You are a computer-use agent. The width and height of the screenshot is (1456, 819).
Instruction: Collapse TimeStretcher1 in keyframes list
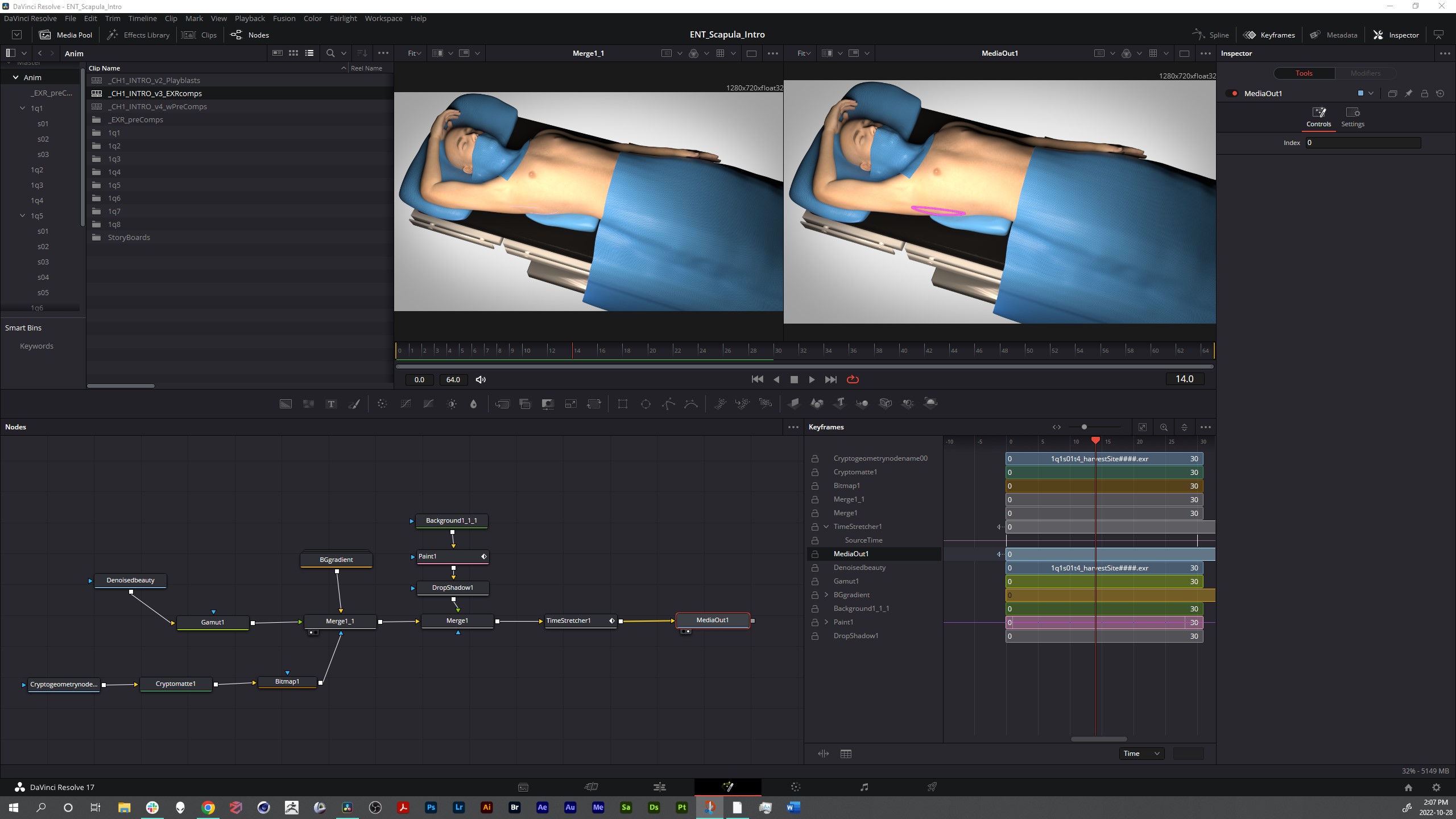click(x=826, y=527)
